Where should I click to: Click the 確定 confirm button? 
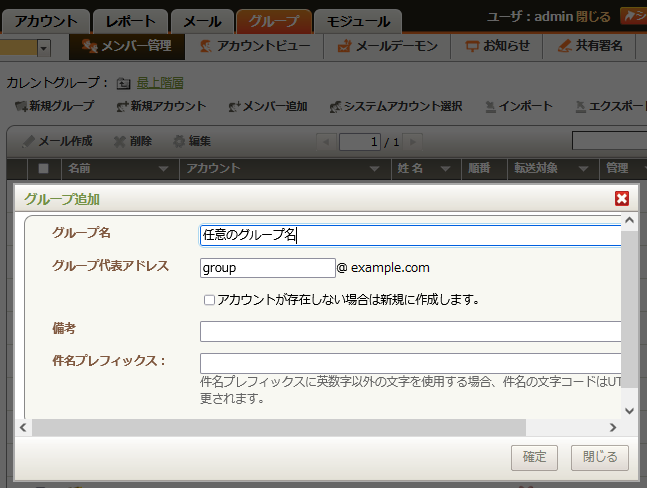point(534,457)
